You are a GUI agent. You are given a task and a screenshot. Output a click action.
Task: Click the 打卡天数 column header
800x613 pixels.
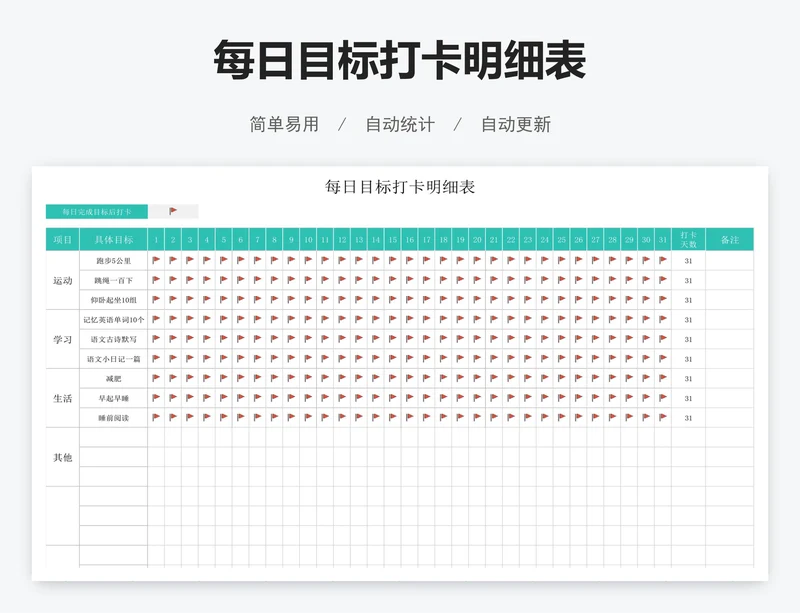pyautogui.click(x=688, y=240)
